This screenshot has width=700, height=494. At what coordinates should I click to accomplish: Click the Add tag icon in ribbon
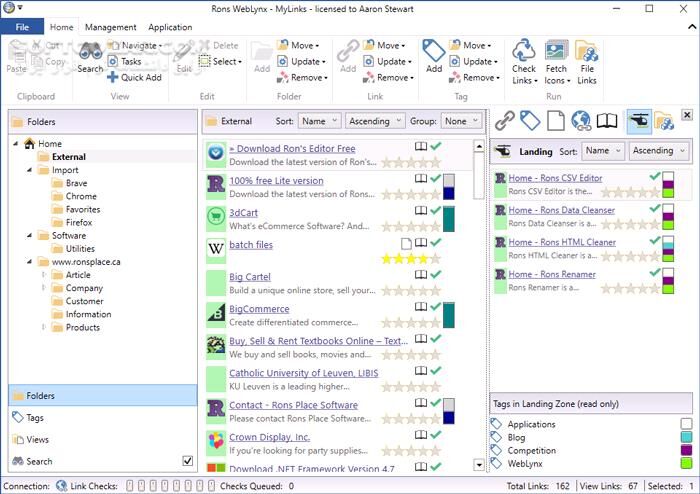pos(434,52)
